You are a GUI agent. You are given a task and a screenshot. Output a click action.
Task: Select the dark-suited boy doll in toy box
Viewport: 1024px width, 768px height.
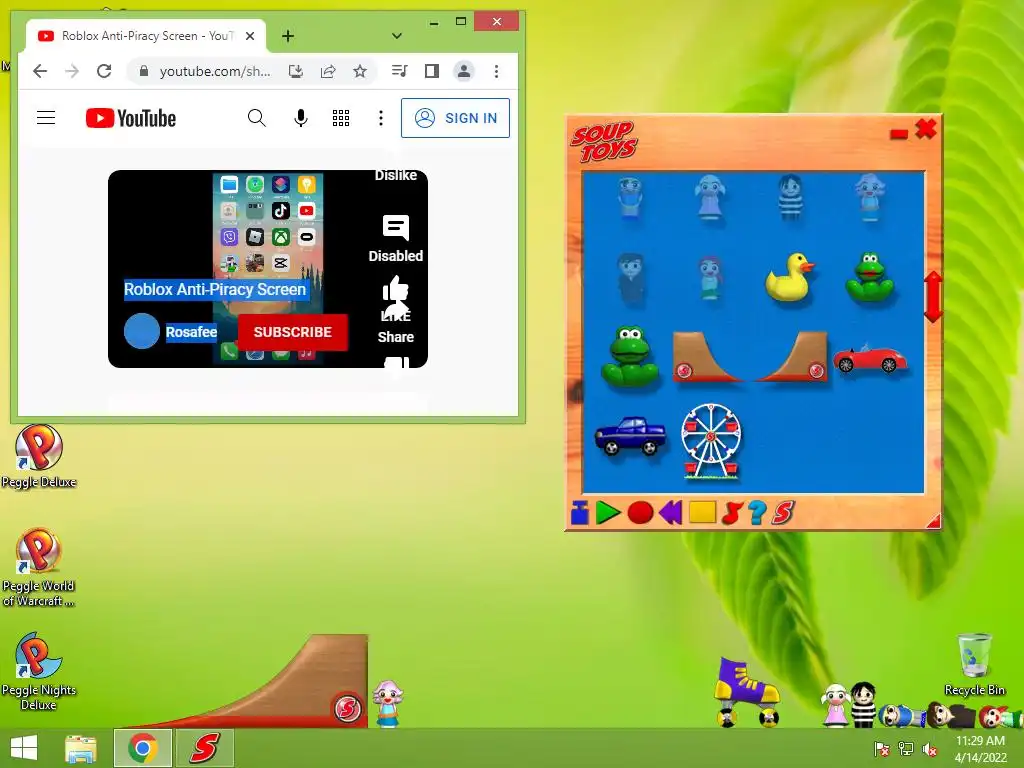[630, 279]
